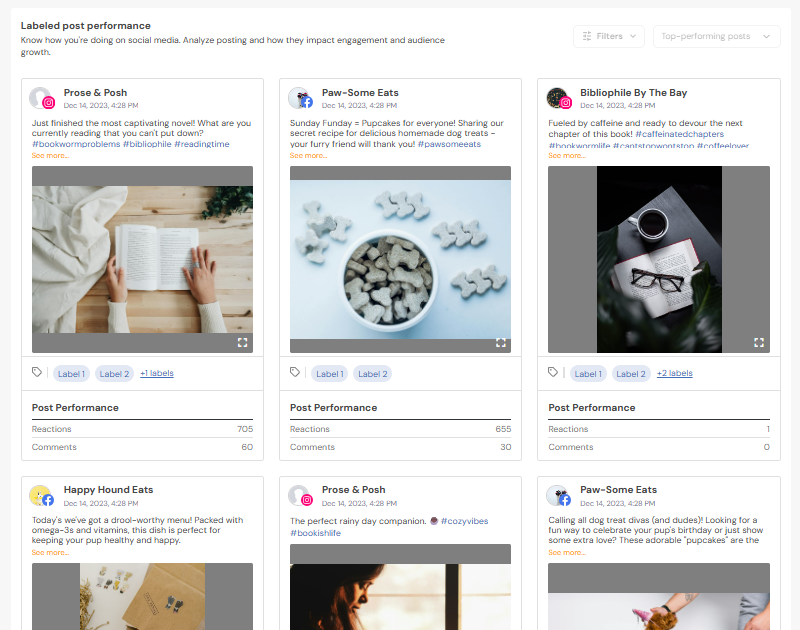
Task: Follow the #cozyvibes hashtag
Action: tap(464, 521)
